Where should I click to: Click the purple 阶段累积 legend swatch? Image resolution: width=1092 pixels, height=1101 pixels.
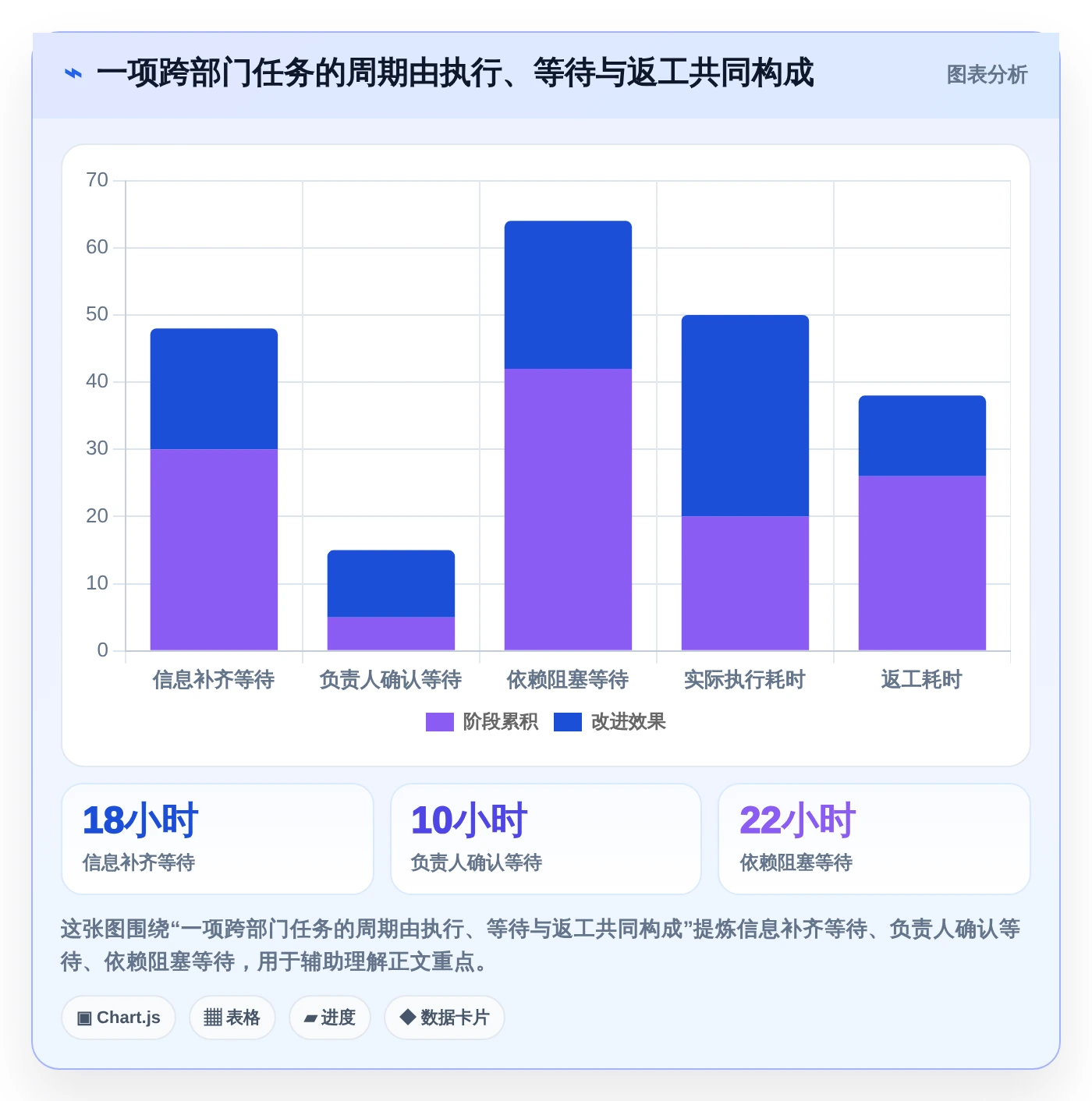(440, 722)
